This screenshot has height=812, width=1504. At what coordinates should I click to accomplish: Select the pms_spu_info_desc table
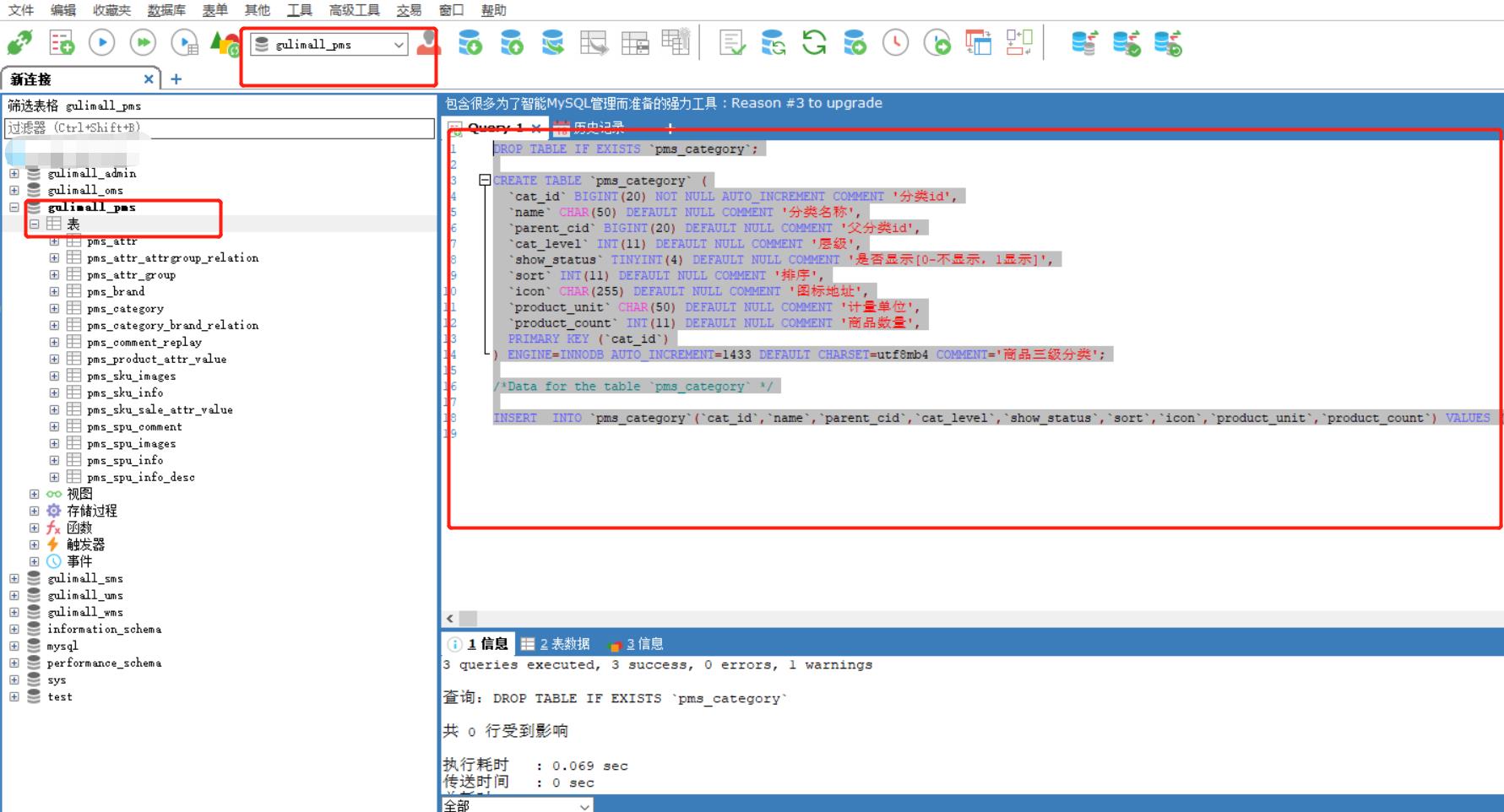pyautogui.click(x=140, y=477)
